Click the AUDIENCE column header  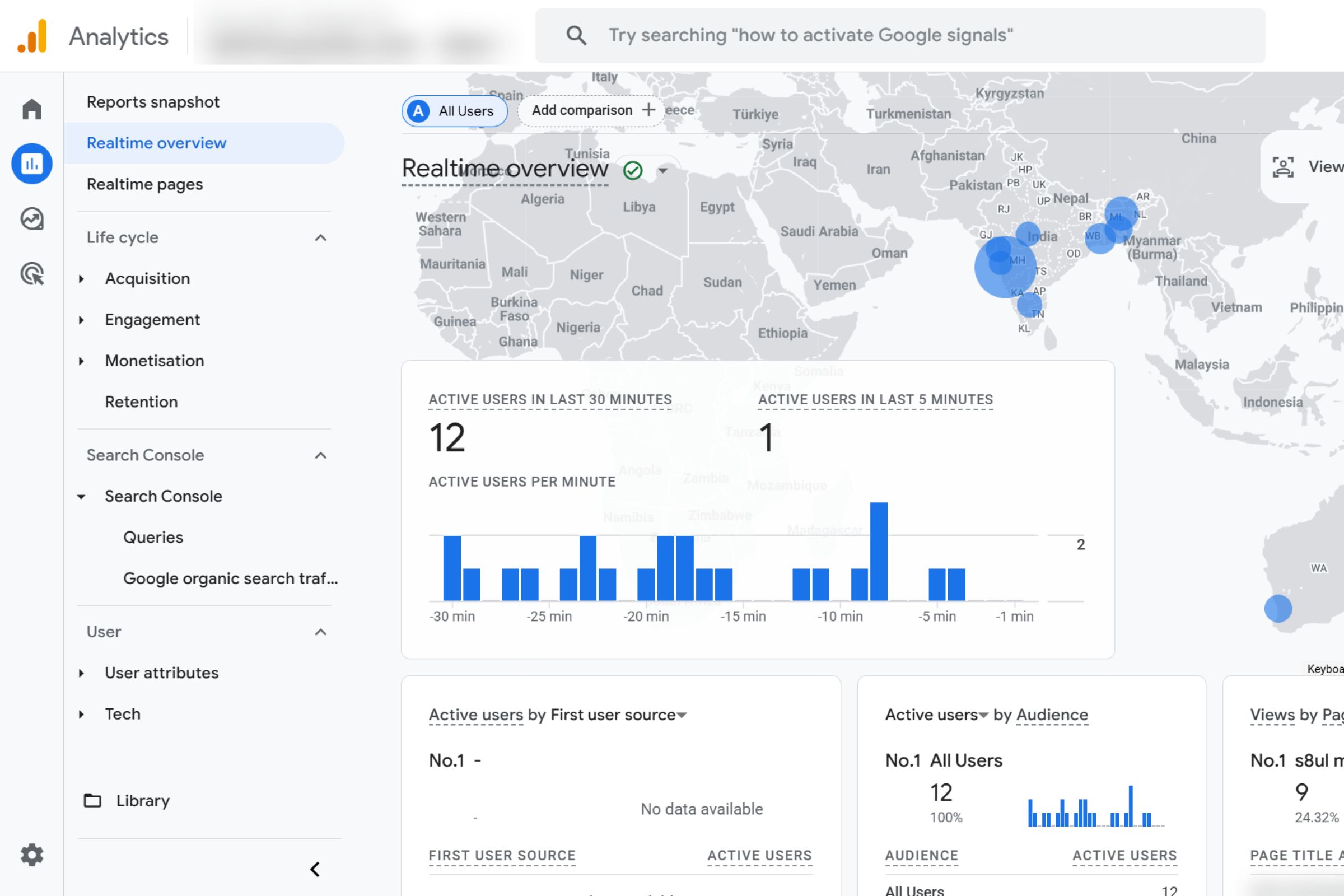pyautogui.click(x=921, y=856)
